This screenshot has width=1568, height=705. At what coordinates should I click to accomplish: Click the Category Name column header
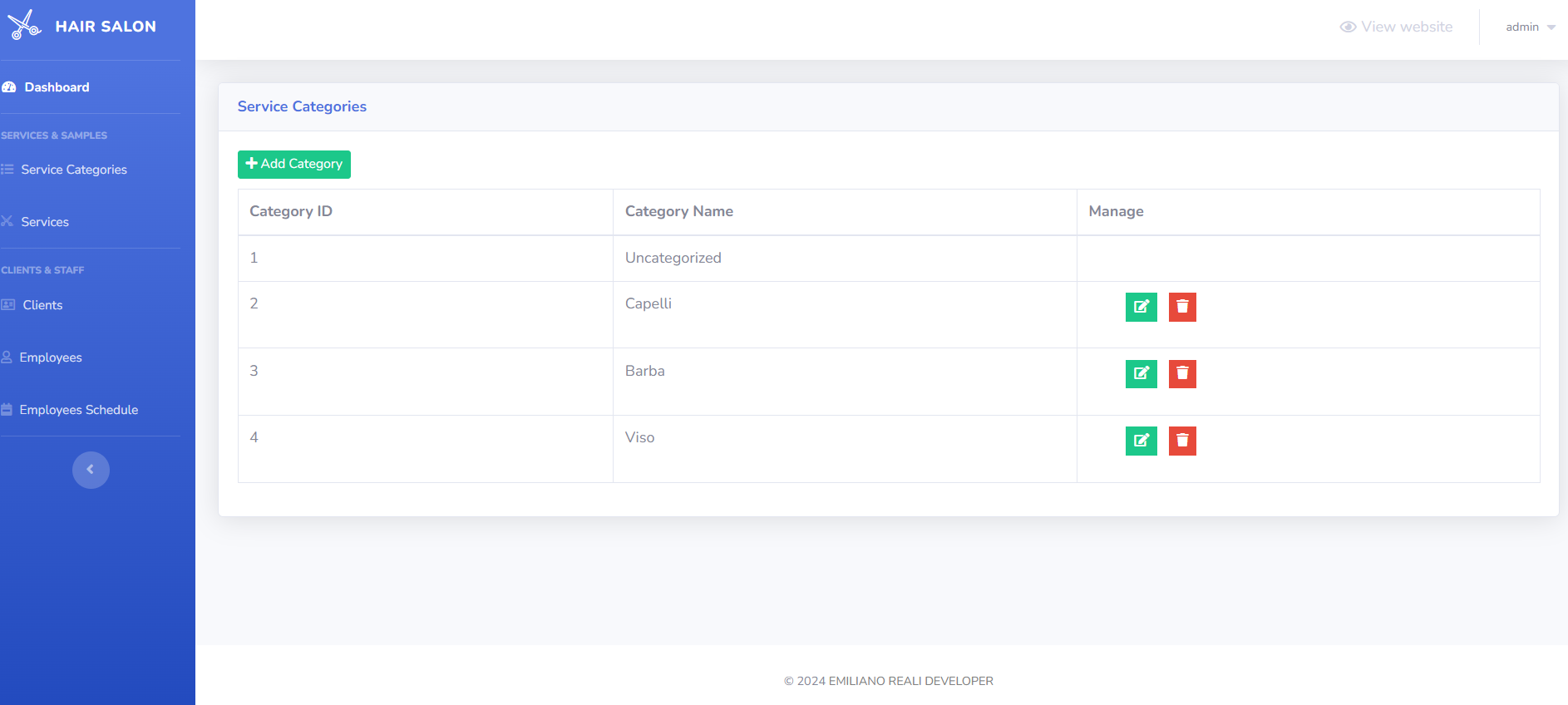click(678, 211)
